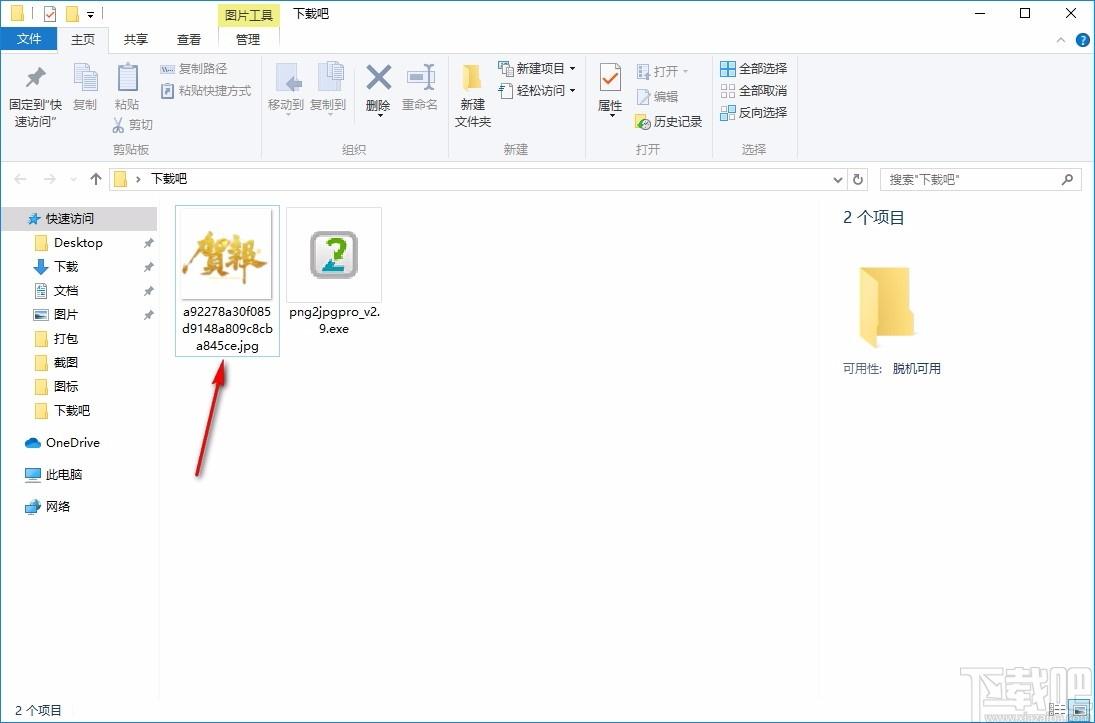The height and width of the screenshot is (723, 1095).
Task: Select OneDrive in navigation pane
Action: [73, 442]
